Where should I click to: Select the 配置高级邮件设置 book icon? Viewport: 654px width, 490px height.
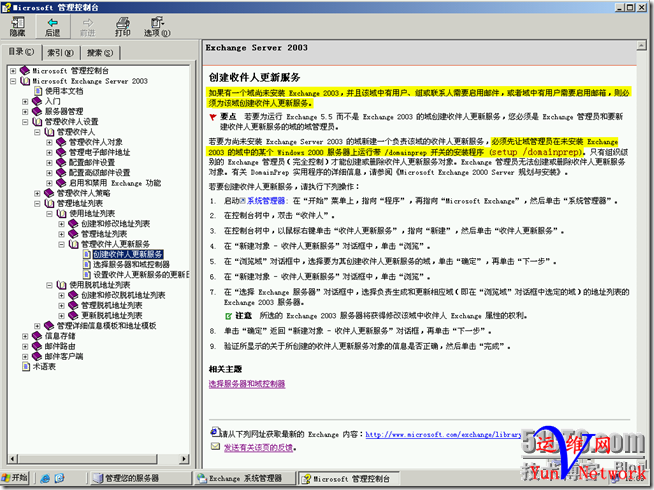(61, 173)
